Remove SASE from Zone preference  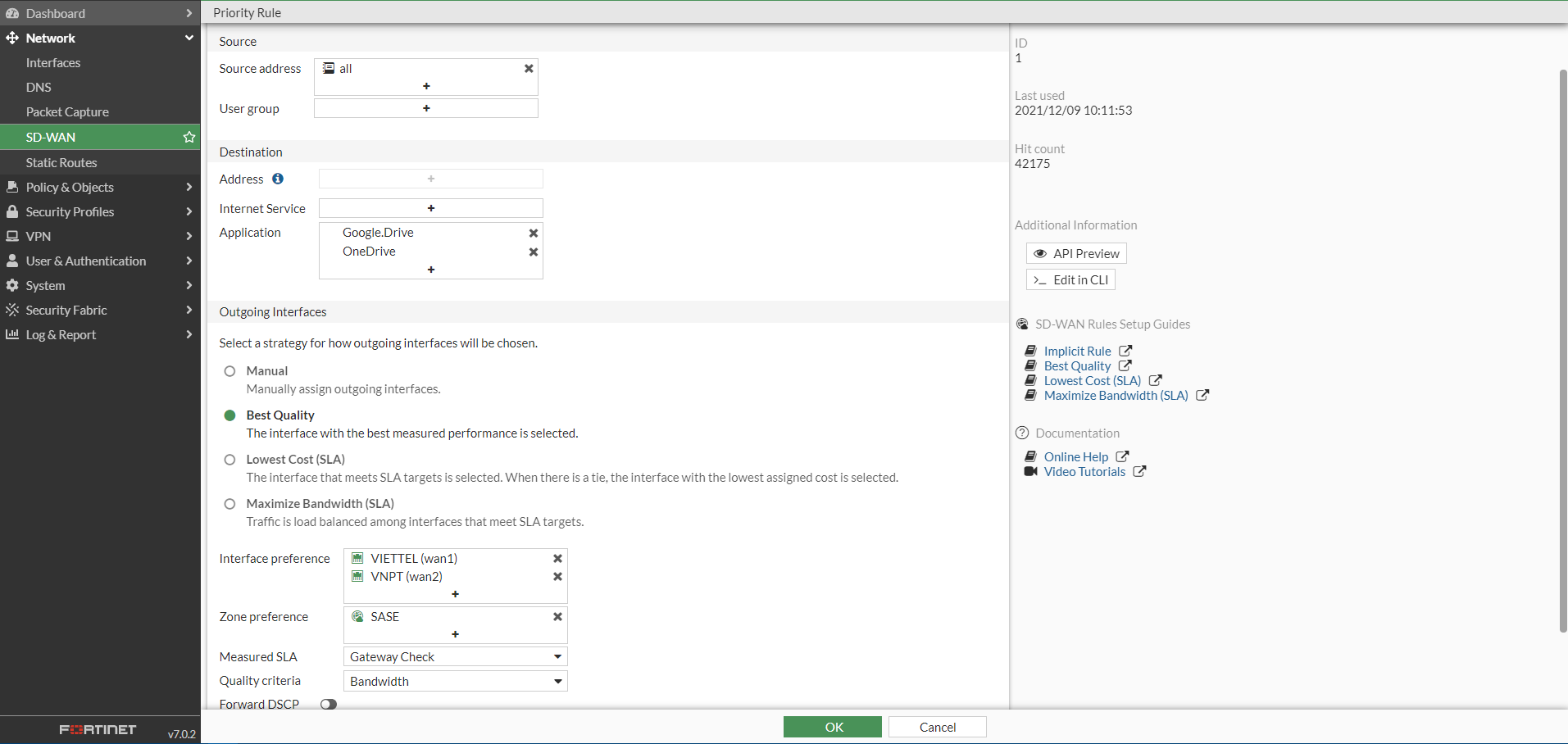(557, 617)
